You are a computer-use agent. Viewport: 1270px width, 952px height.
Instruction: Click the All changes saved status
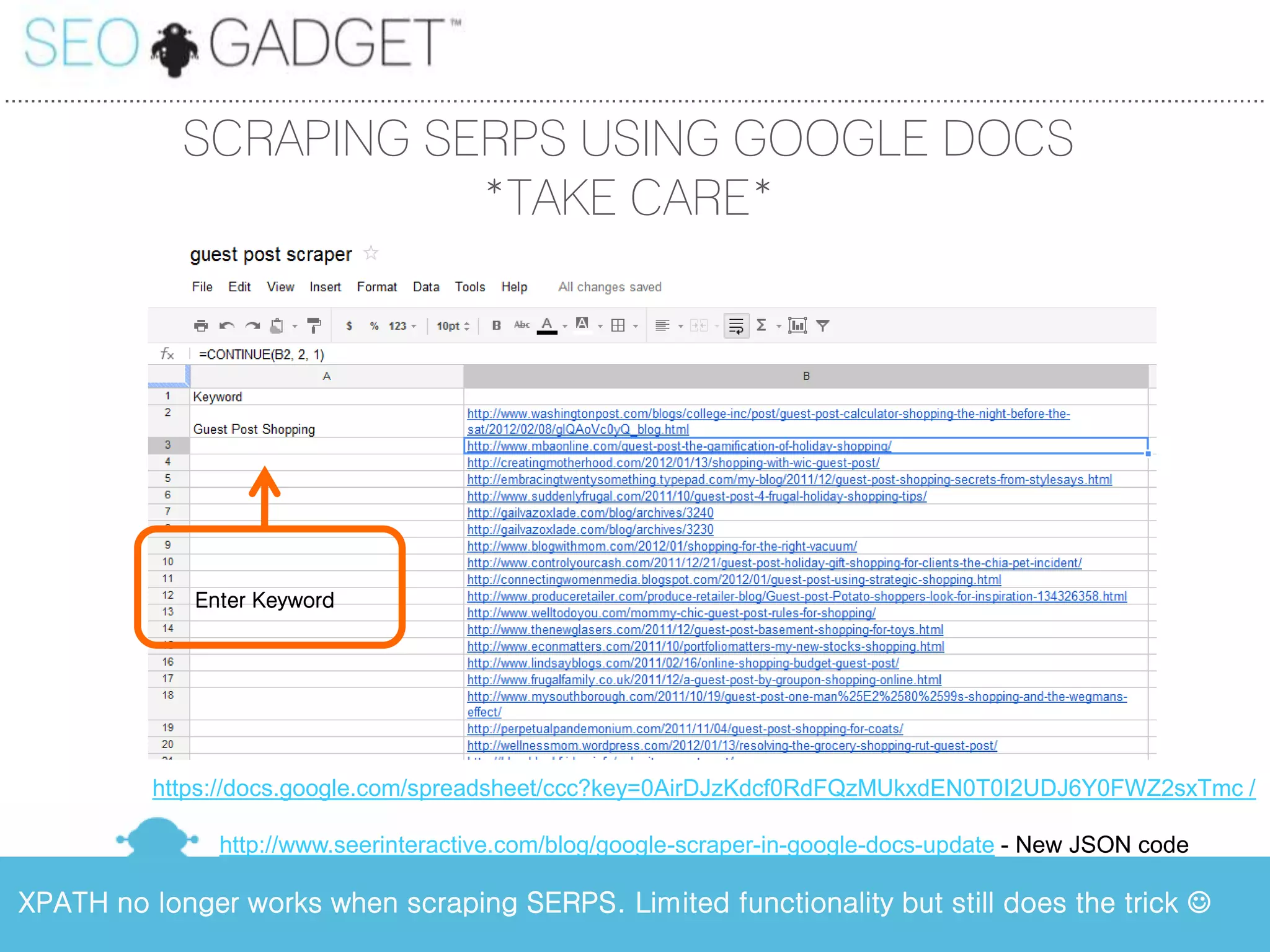610,287
